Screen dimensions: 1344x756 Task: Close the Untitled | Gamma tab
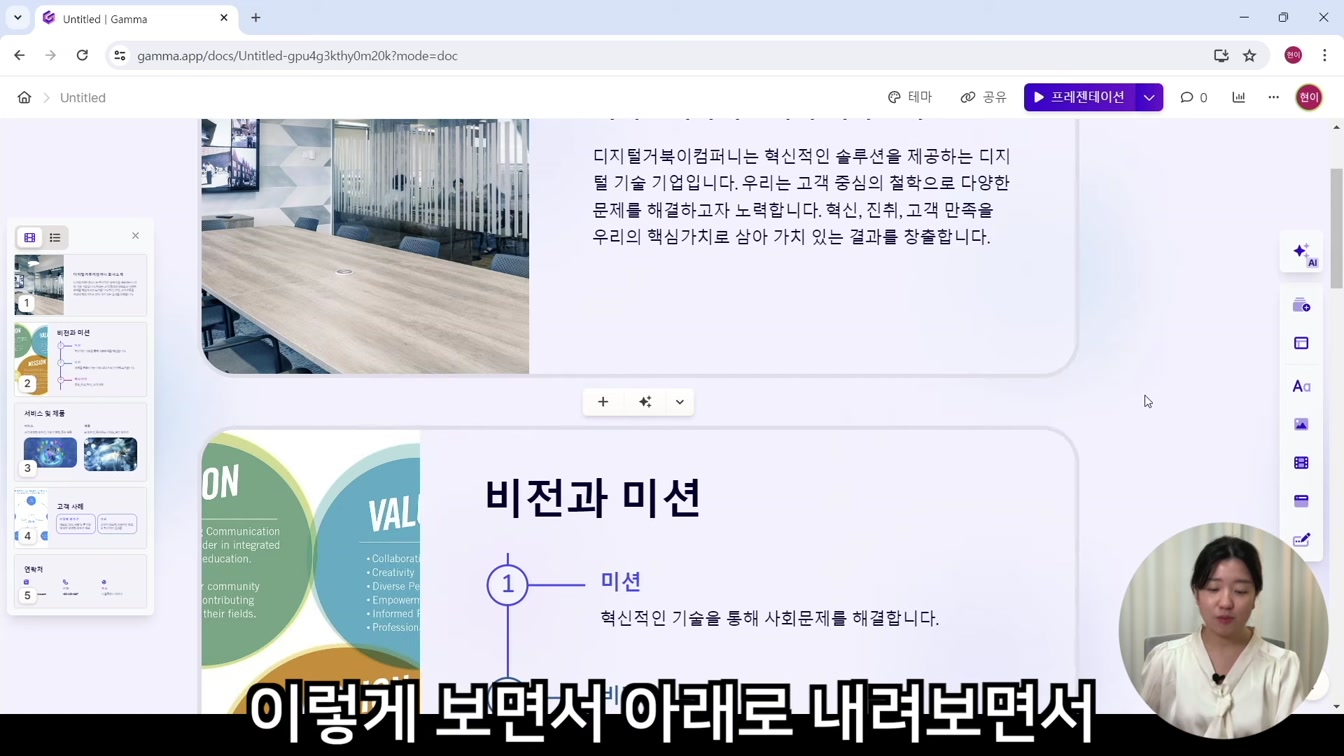[224, 18]
